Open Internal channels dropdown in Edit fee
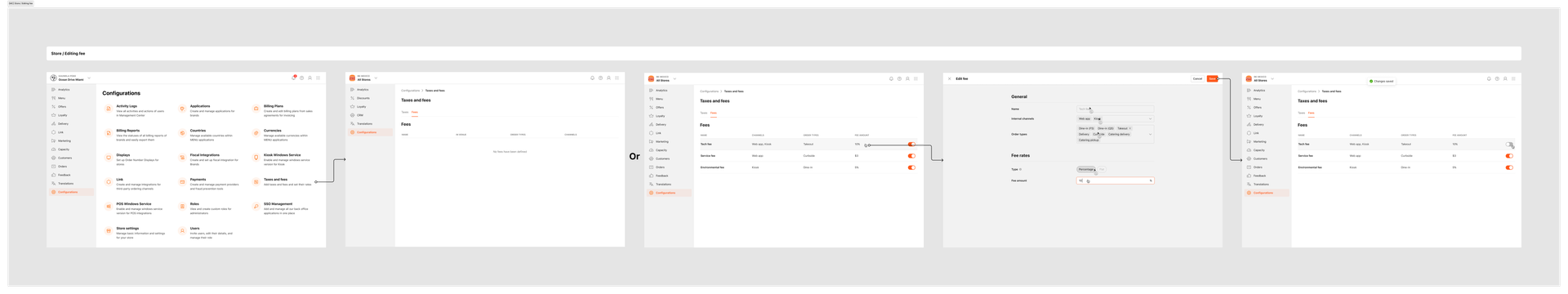This screenshot has height=294, width=1568. click(1150, 118)
